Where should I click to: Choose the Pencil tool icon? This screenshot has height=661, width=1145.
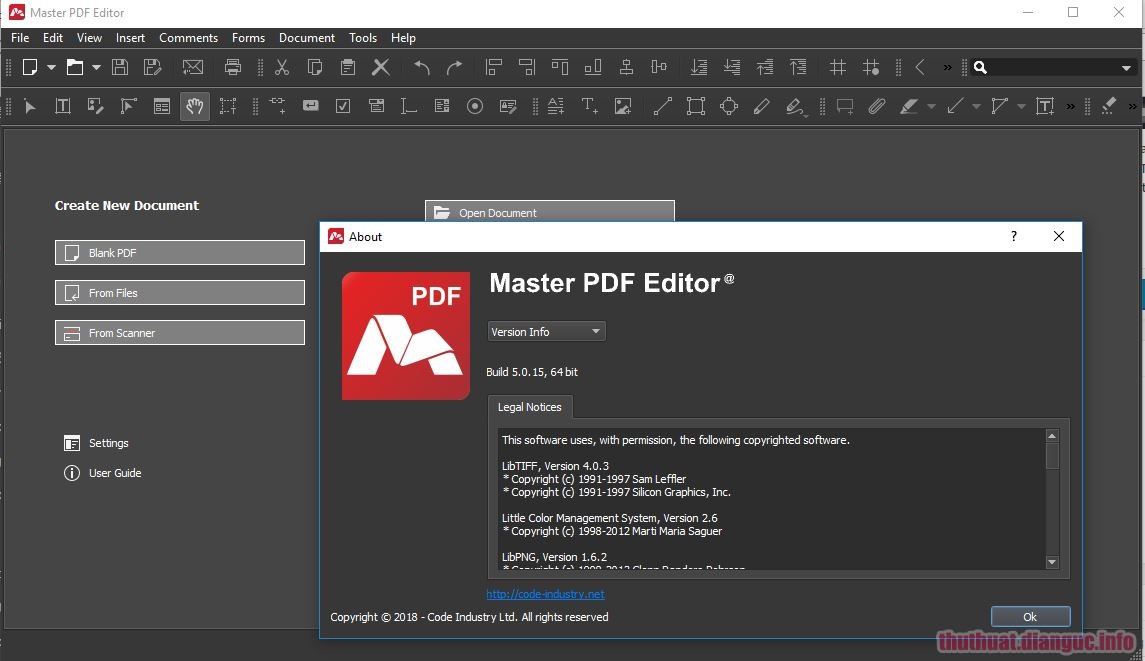(x=762, y=107)
